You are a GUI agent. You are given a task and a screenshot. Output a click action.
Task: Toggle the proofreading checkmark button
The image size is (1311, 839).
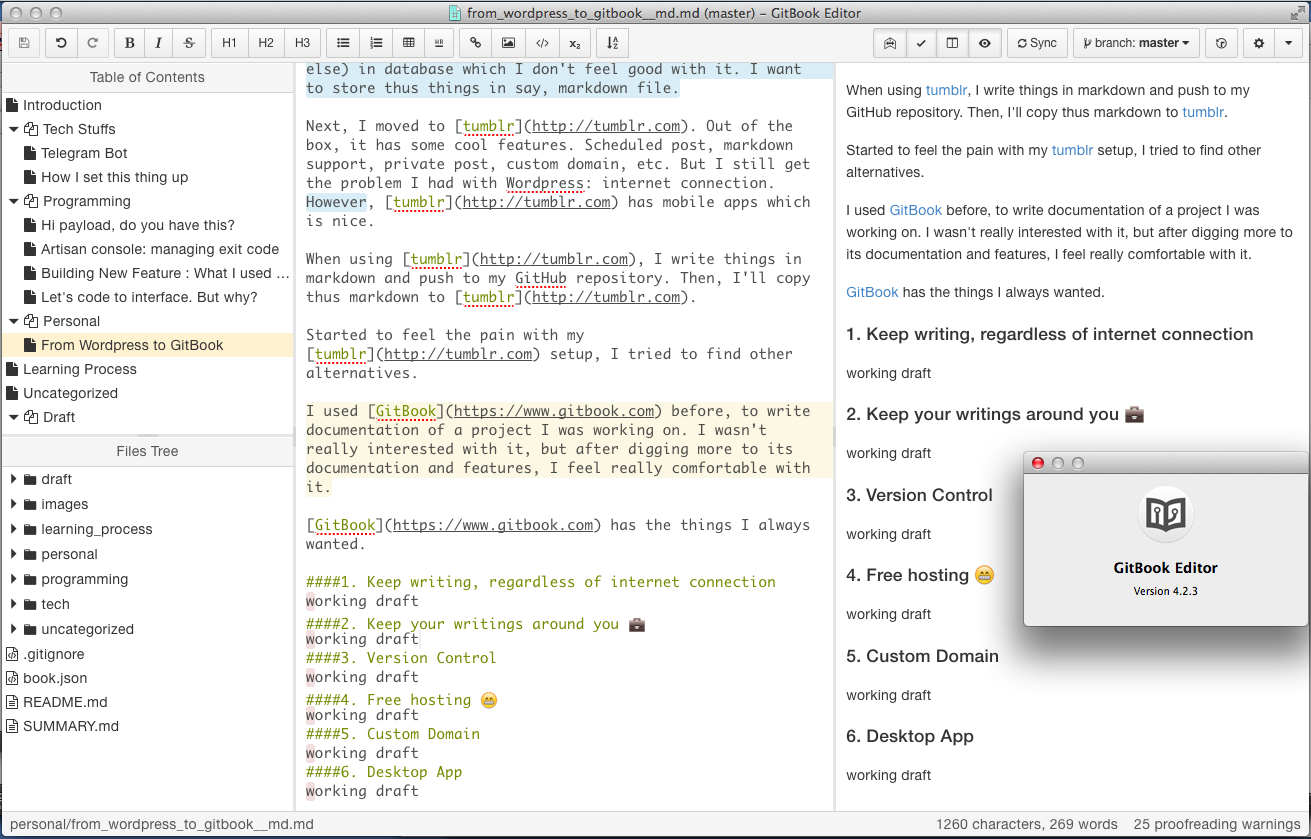[921, 43]
